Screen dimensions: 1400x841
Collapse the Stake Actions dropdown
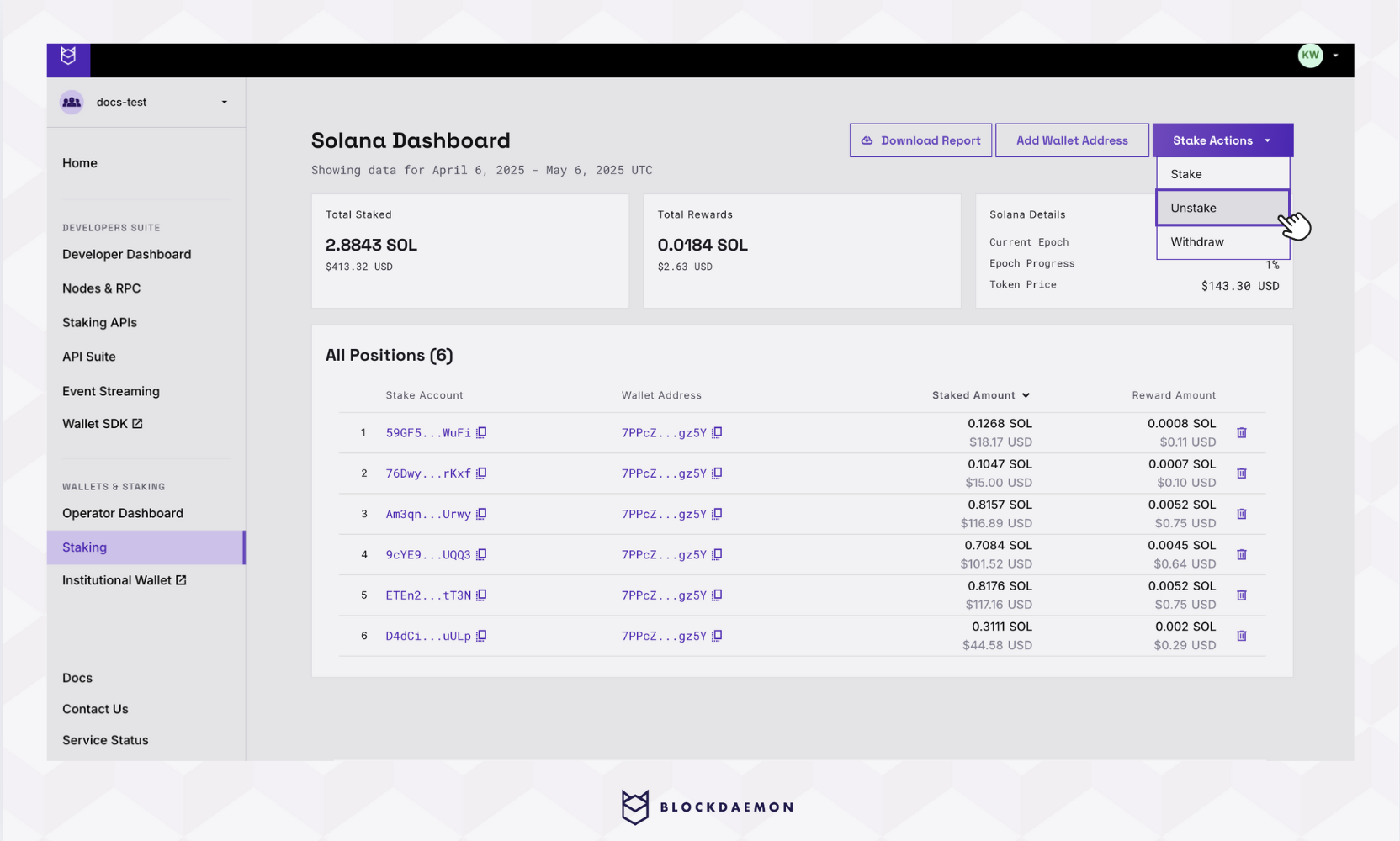[x=1222, y=140]
